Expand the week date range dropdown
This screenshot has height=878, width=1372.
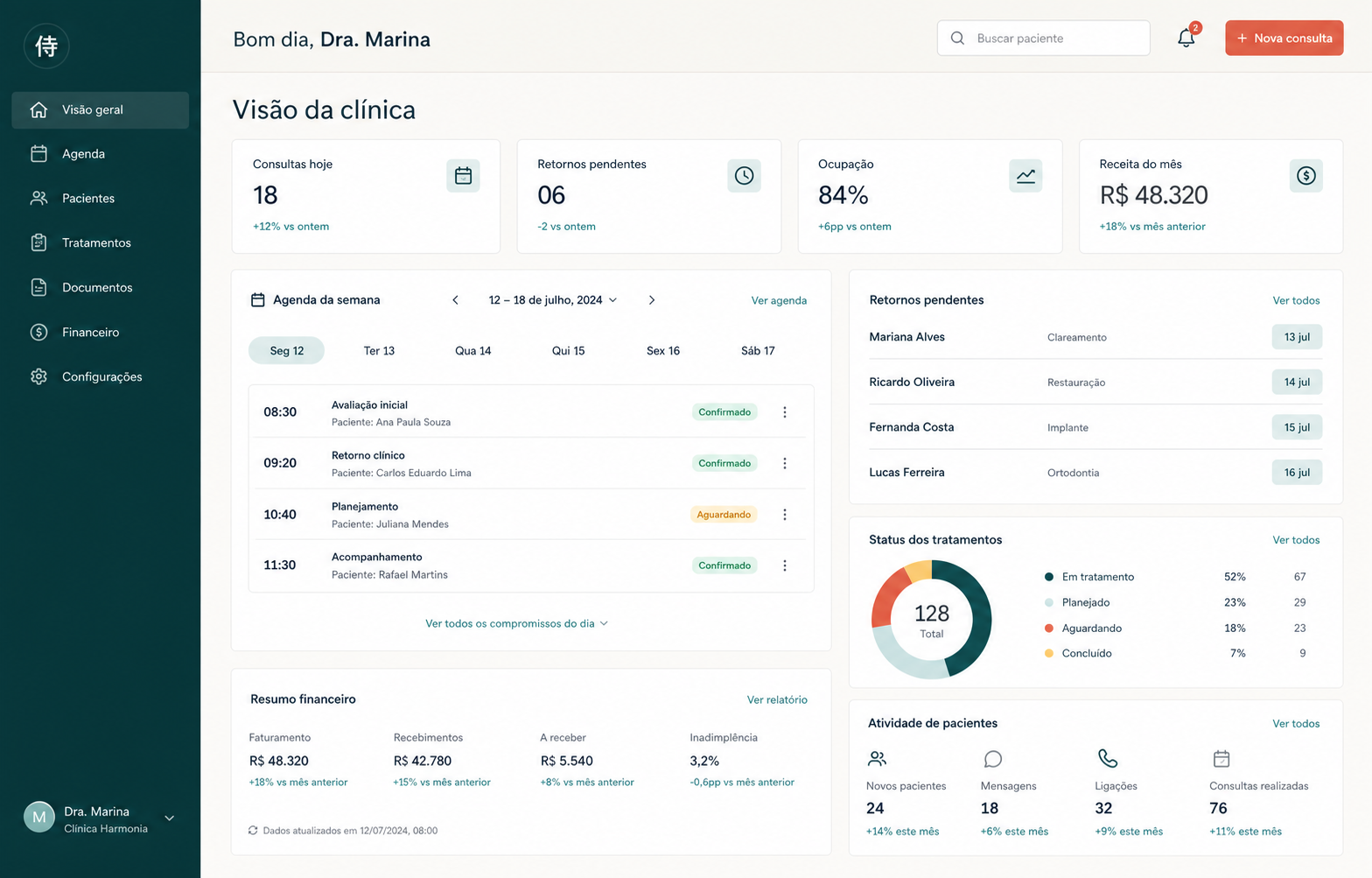click(x=553, y=300)
